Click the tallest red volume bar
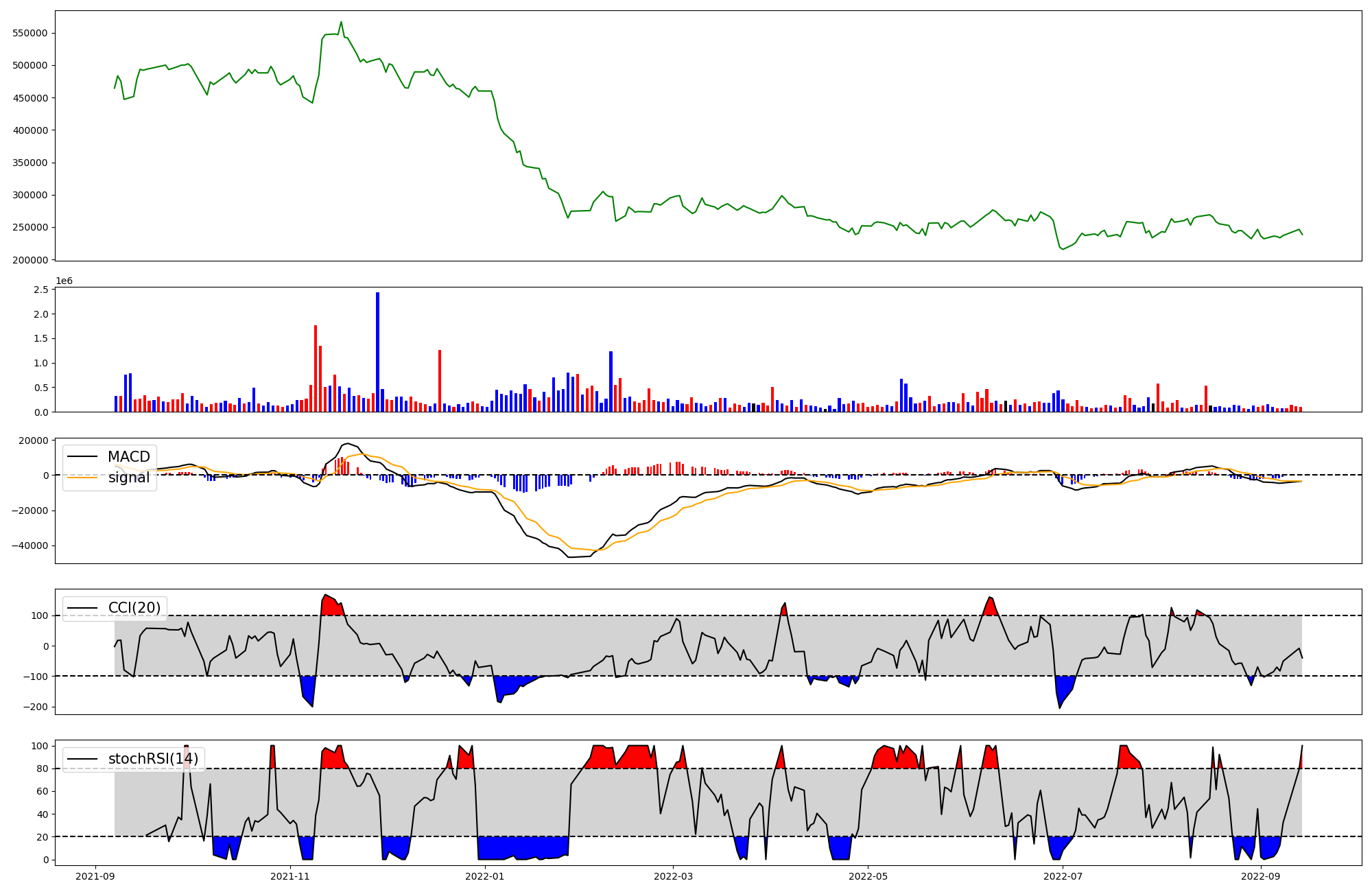 (316, 368)
